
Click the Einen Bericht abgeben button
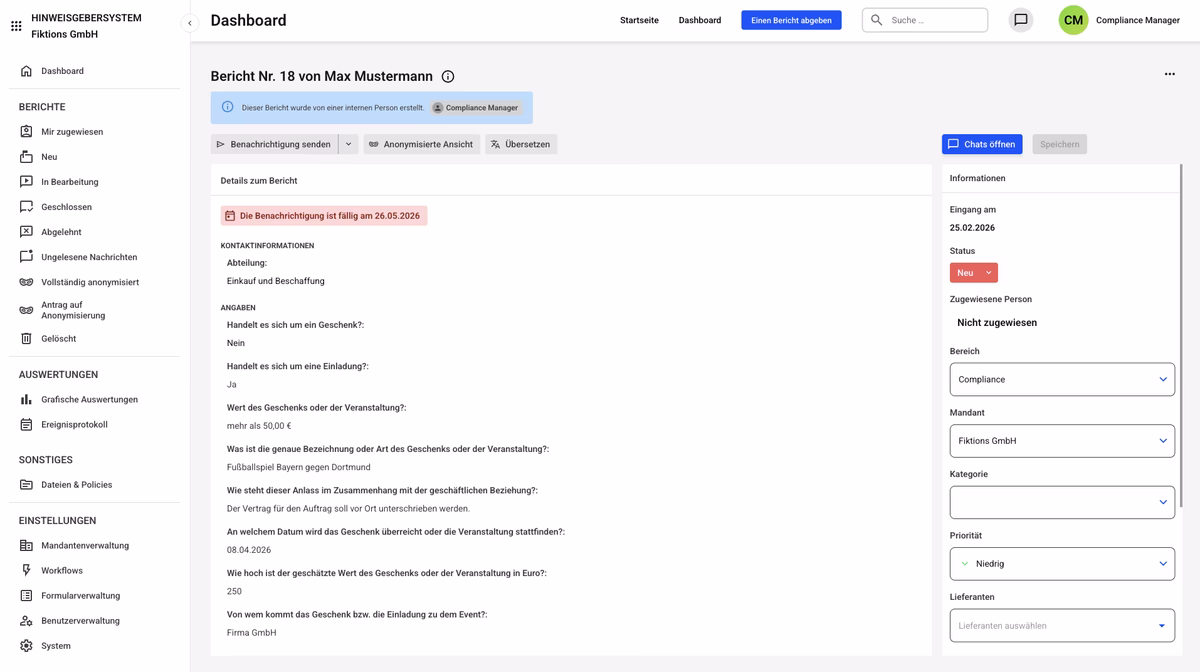[x=791, y=20]
